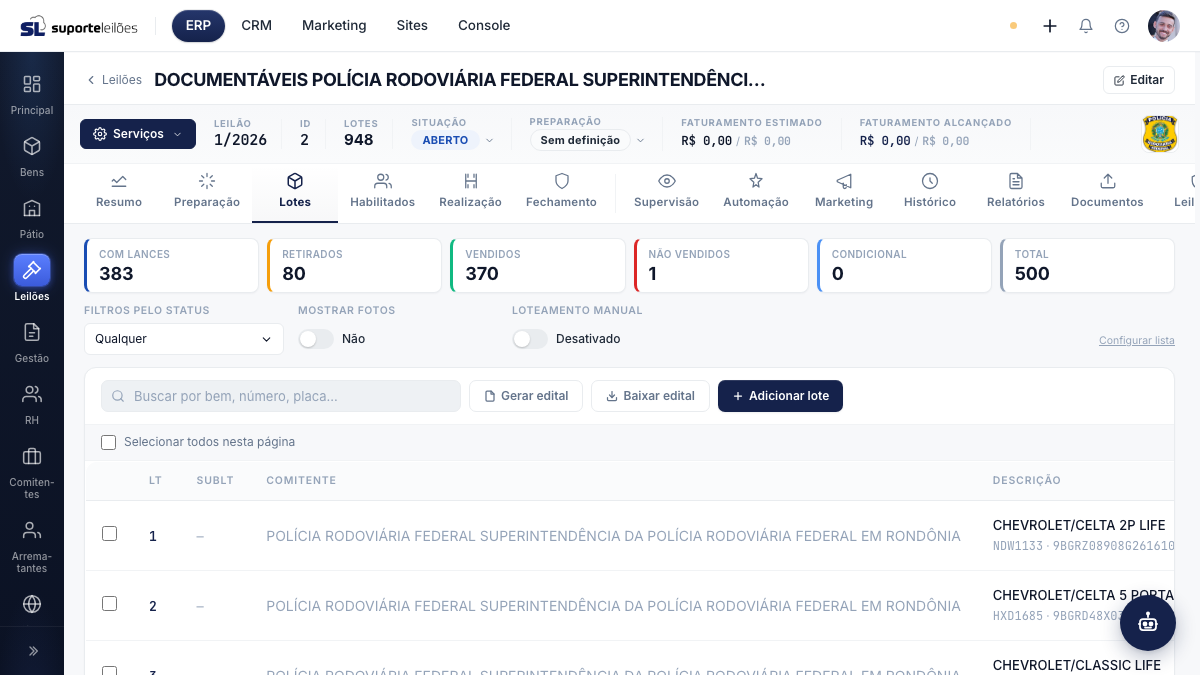The image size is (1200, 675).
Task: Expand the Situação ABERTO dropdown
Action: tap(454, 140)
